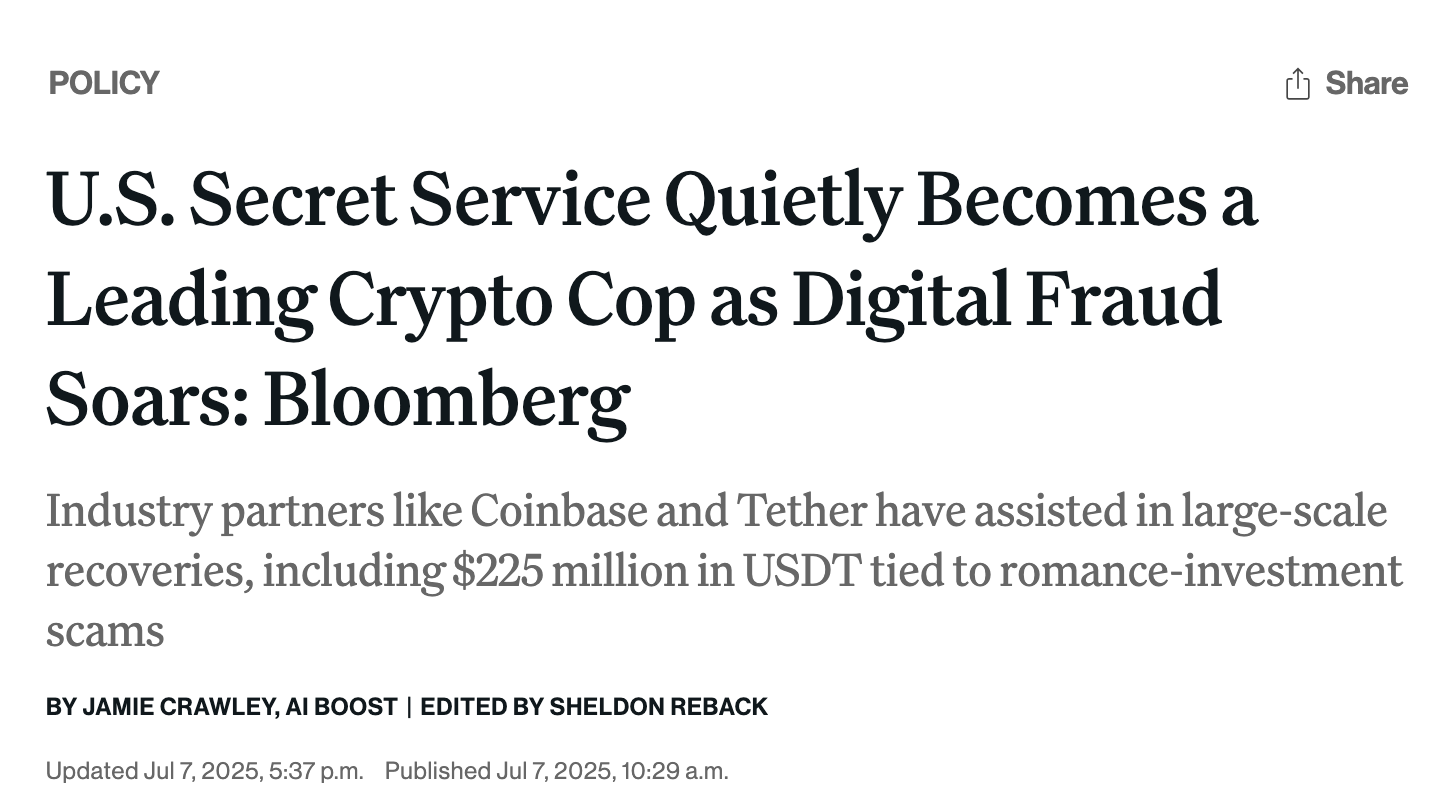The height and width of the screenshot is (802, 1436).
Task: Open the Share label
Action: (x=1366, y=83)
